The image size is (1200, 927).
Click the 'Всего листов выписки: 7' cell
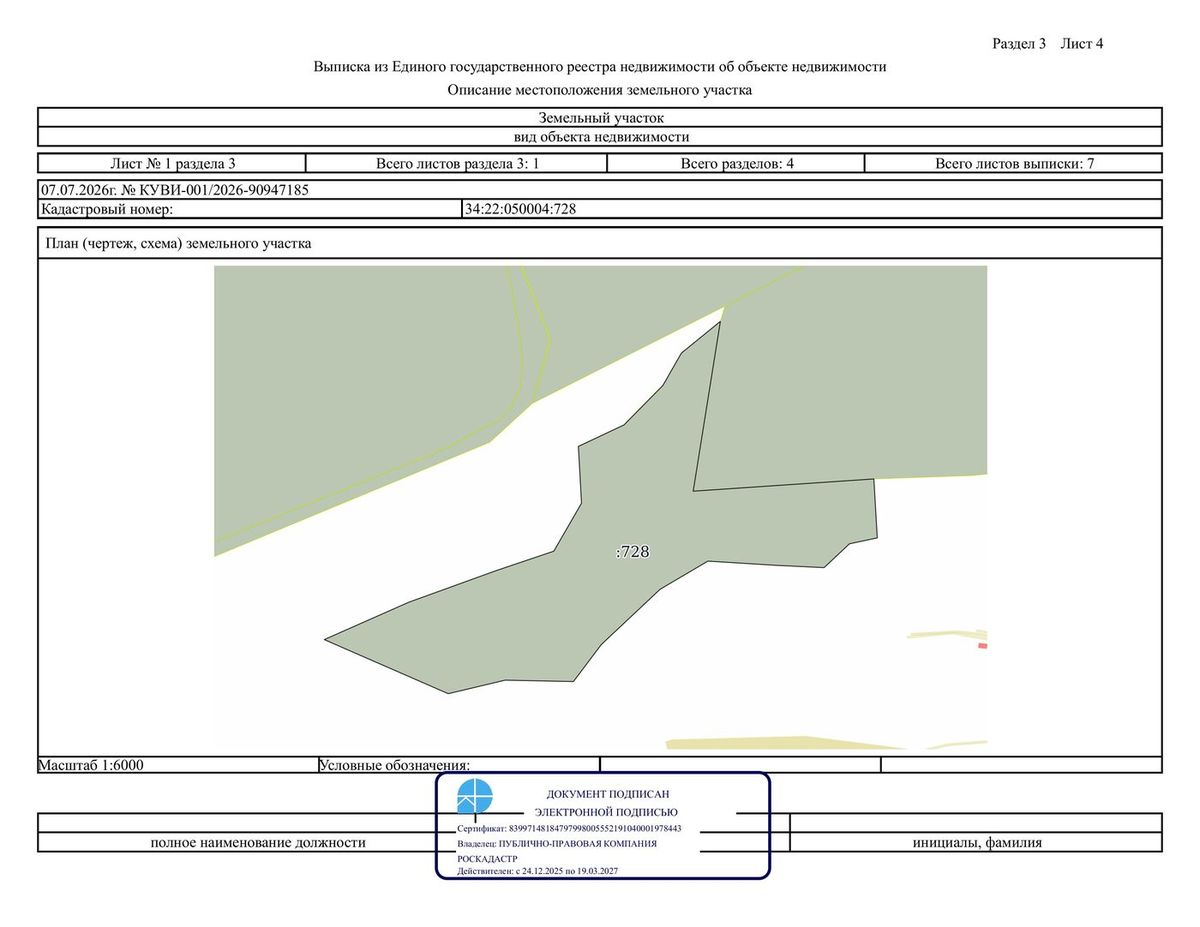[x=1013, y=163]
